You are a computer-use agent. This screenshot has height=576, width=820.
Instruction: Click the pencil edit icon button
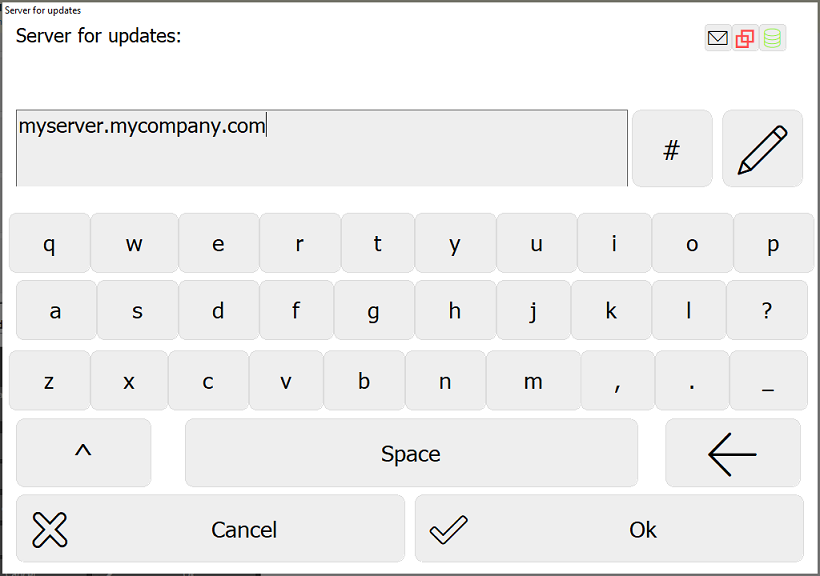(762, 148)
